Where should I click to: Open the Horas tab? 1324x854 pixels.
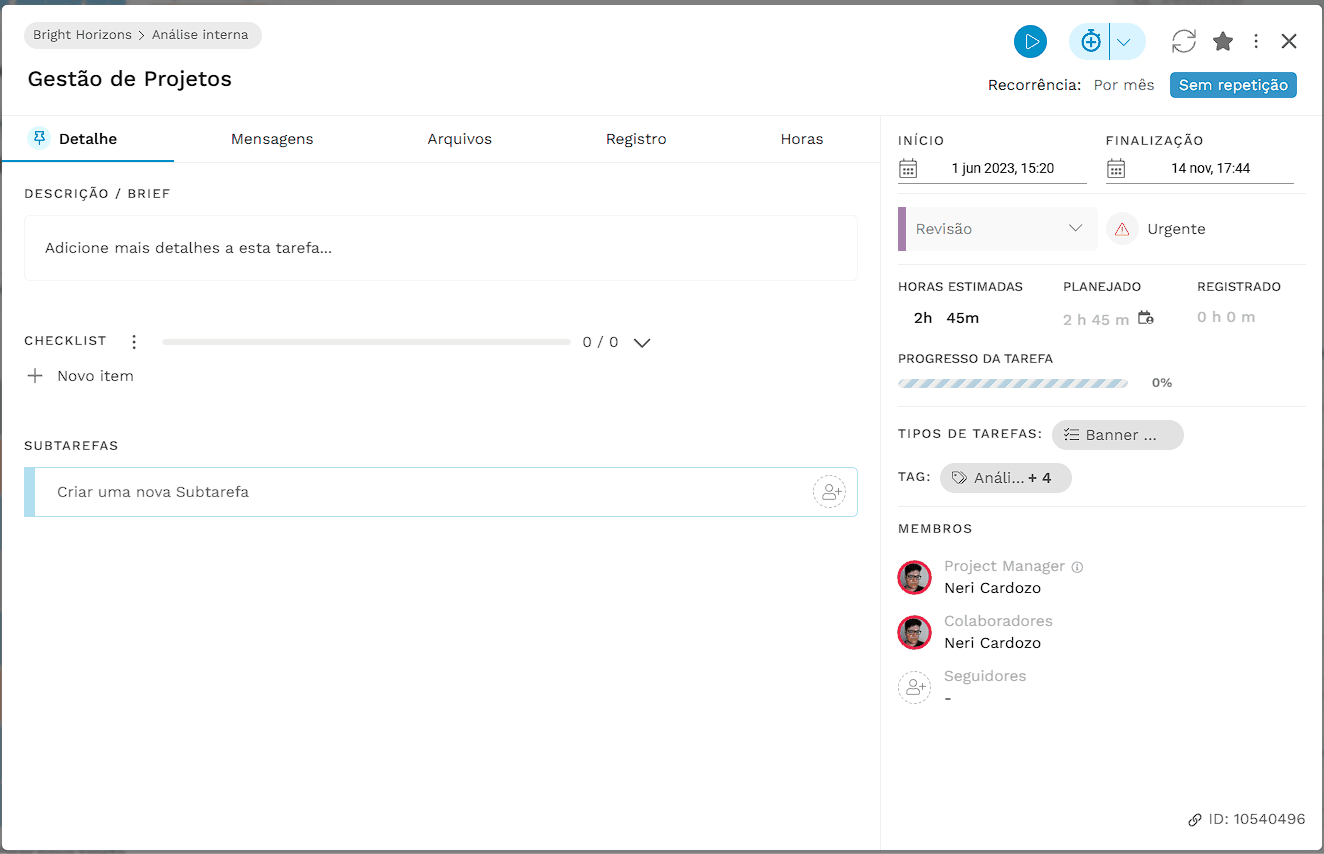[802, 139]
